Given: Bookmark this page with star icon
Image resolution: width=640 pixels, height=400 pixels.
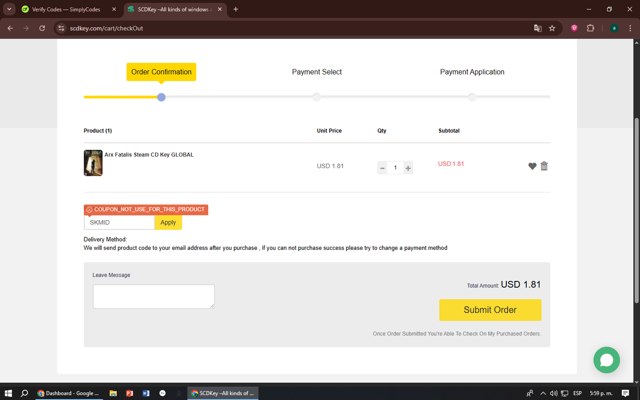Looking at the screenshot, I should (x=552, y=28).
